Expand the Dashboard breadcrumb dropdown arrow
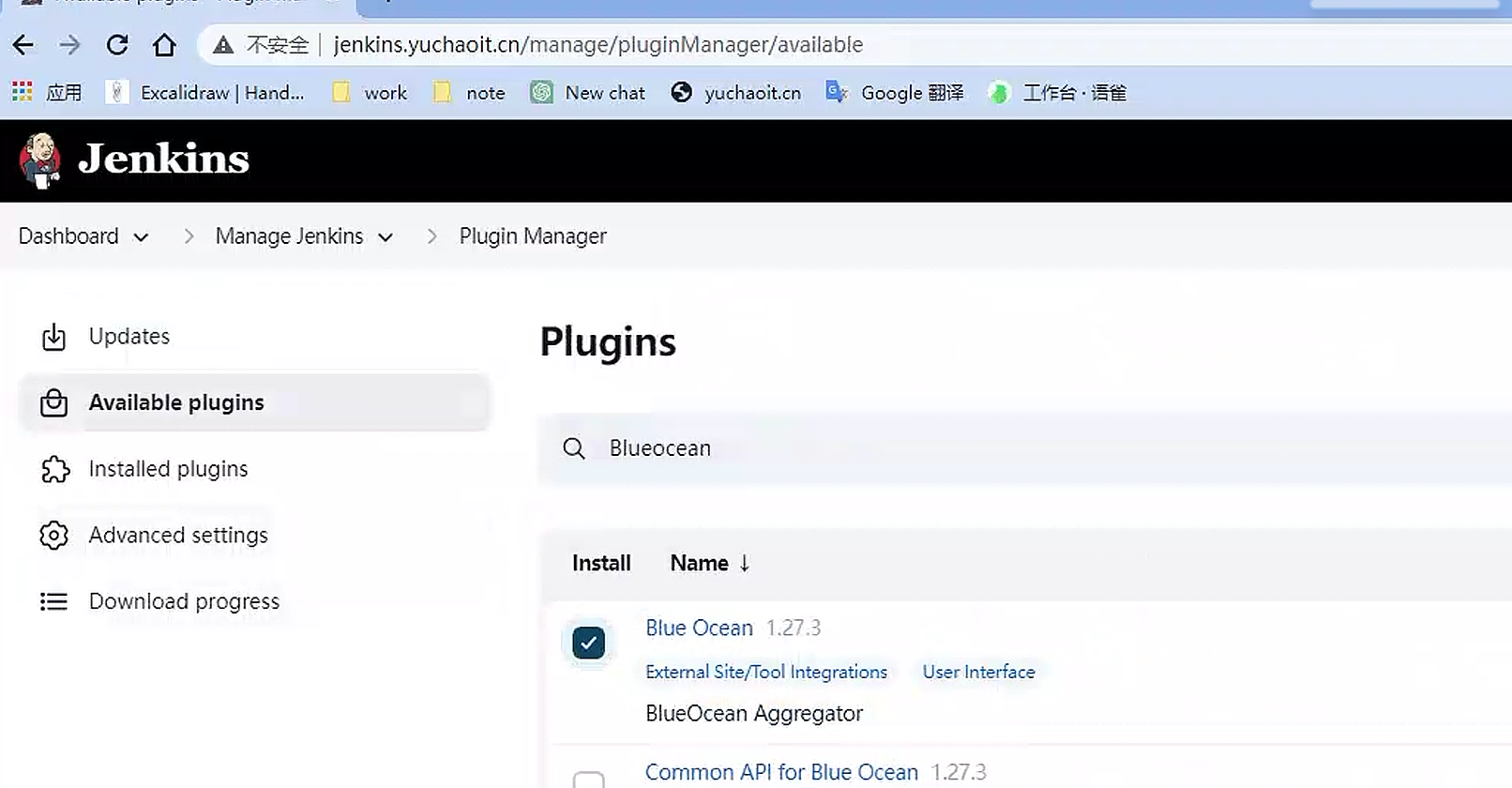The width and height of the screenshot is (1512, 788). click(141, 237)
